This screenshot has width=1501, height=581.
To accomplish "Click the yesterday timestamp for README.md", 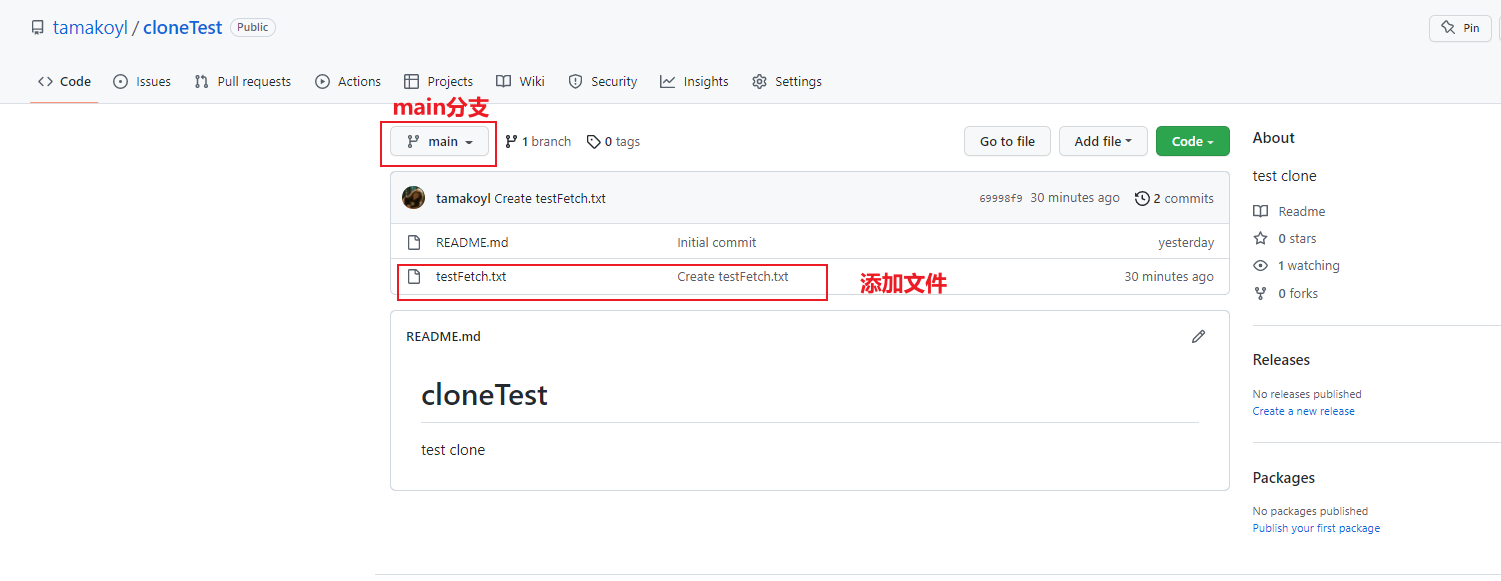I will point(1186,243).
